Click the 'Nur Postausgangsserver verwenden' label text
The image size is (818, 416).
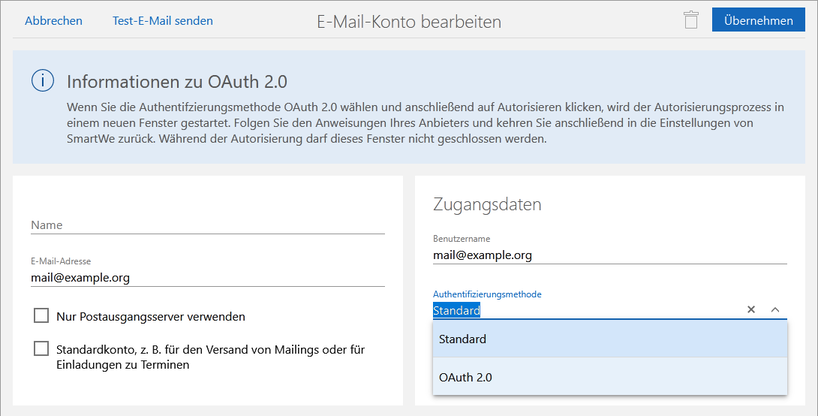(x=150, y=317)
